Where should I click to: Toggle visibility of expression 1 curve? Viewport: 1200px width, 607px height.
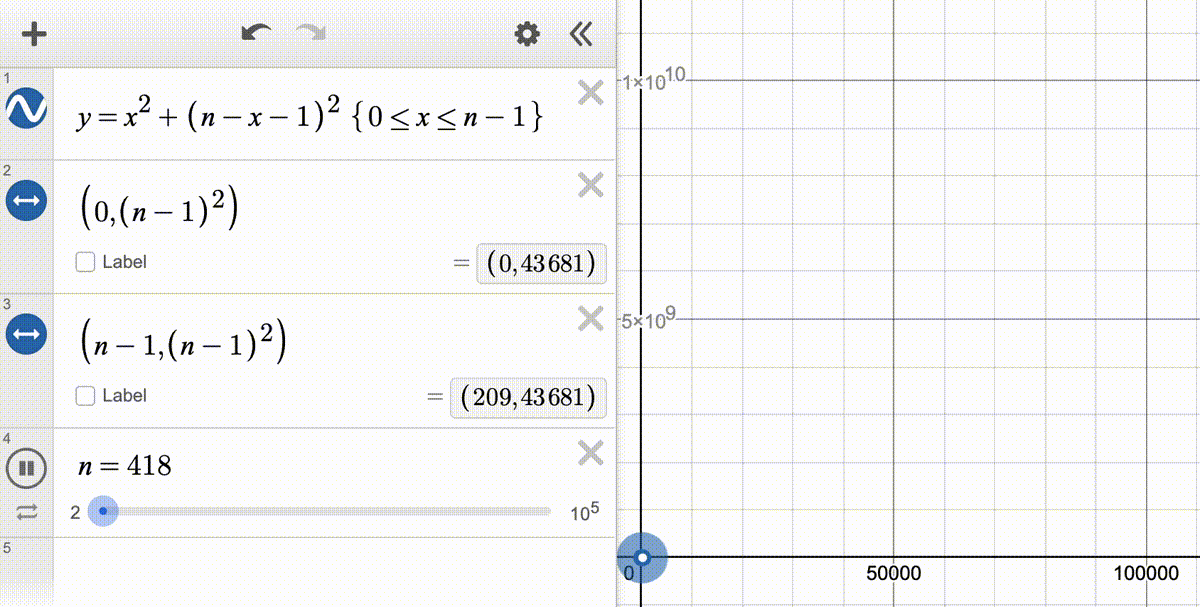pyautogui.click(x=24, y=109)
